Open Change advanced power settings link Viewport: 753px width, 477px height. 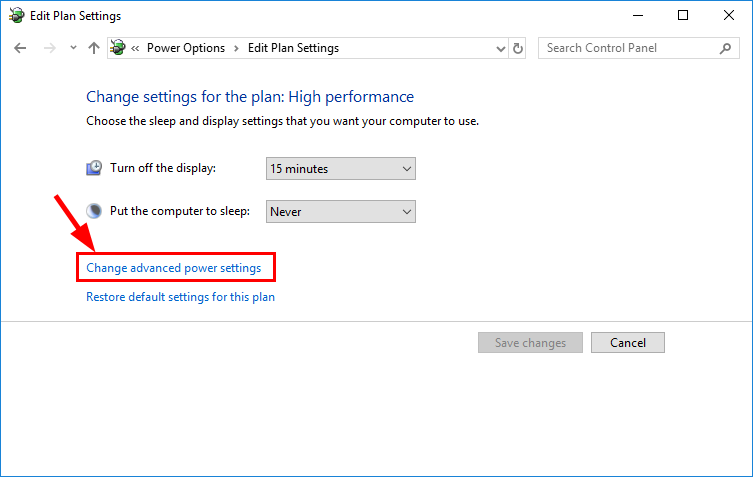(x=174, y=268)
